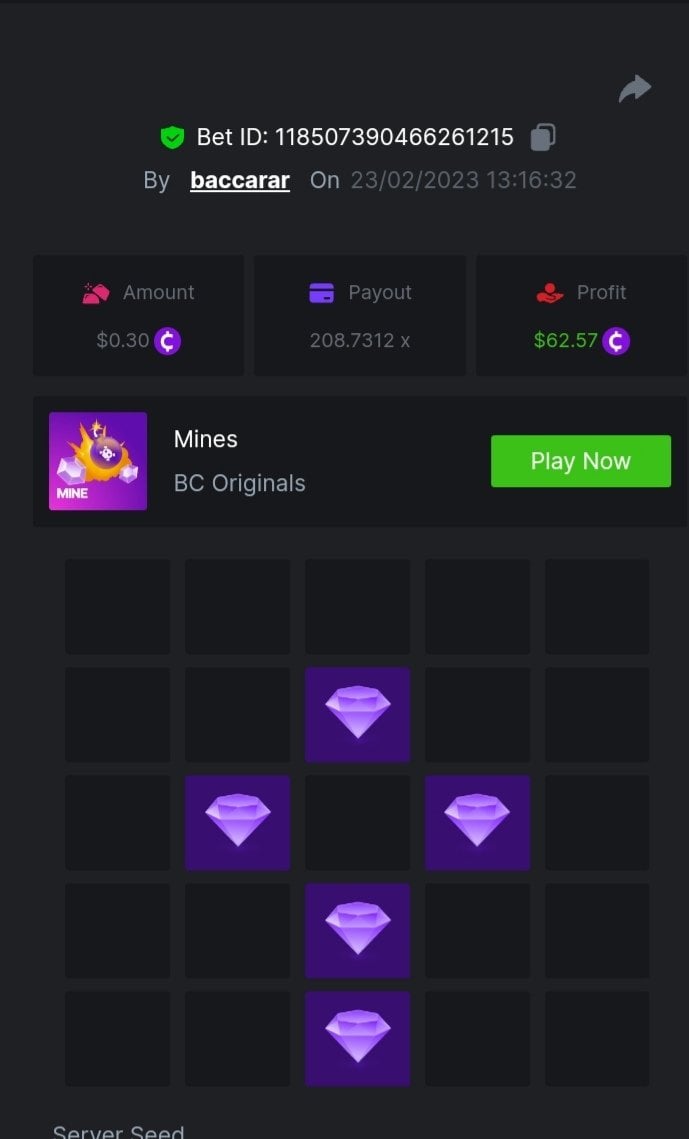Select diamond tile in fourth grid row
Viewport: 689px width, 1139px height.
click(357, 931)
